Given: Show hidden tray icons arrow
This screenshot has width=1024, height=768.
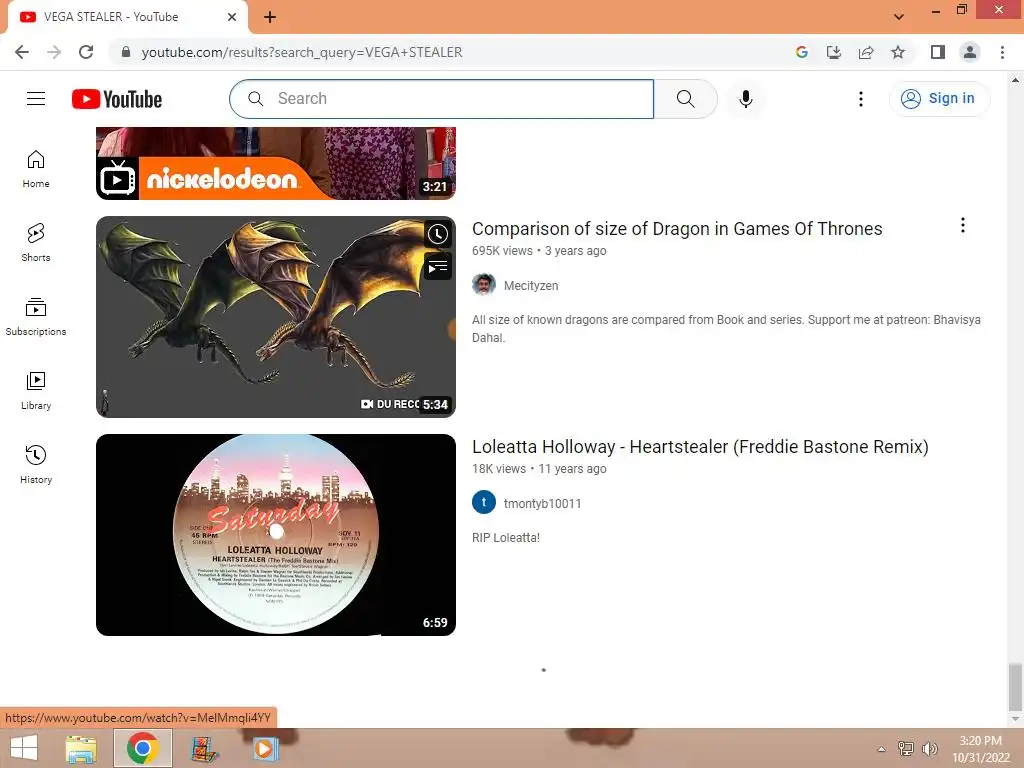Looking at the screenshot, I should pos(881,749).
